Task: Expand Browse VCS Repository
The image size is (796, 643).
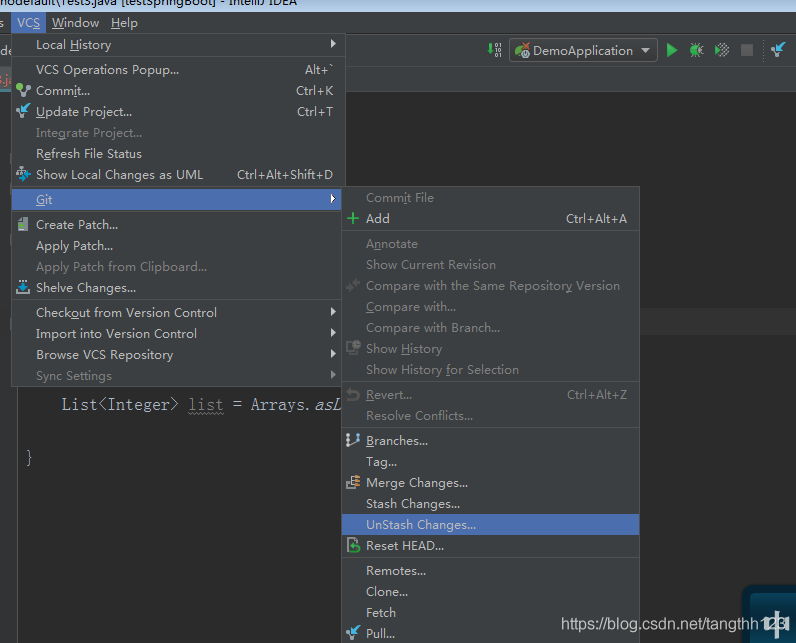Action: [178, 355]
